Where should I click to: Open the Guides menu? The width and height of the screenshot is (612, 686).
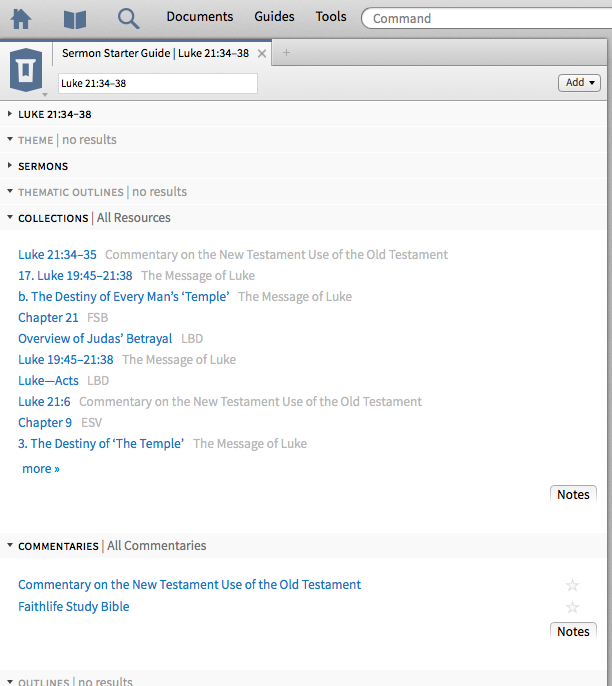[274, 17]
